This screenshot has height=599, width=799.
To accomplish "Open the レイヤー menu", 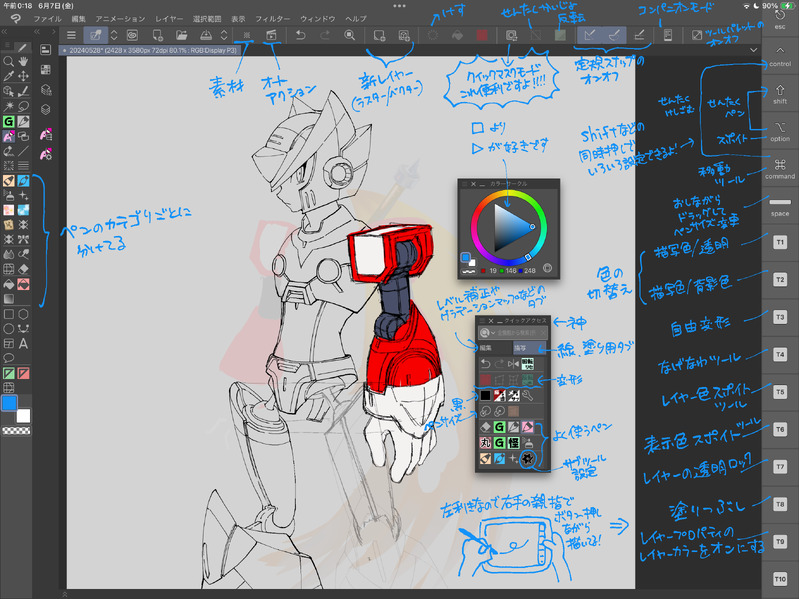I will coord(169,19).
